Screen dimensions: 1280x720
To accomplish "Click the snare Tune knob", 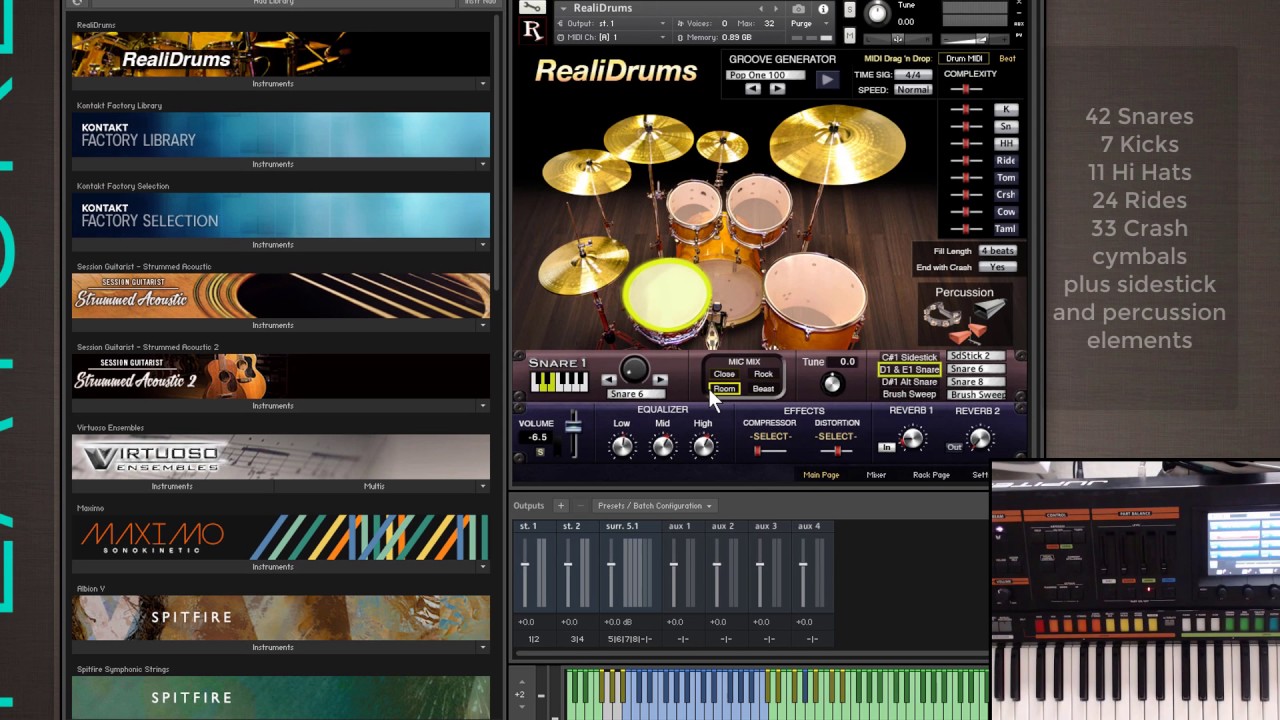I will tap(831, 384).
